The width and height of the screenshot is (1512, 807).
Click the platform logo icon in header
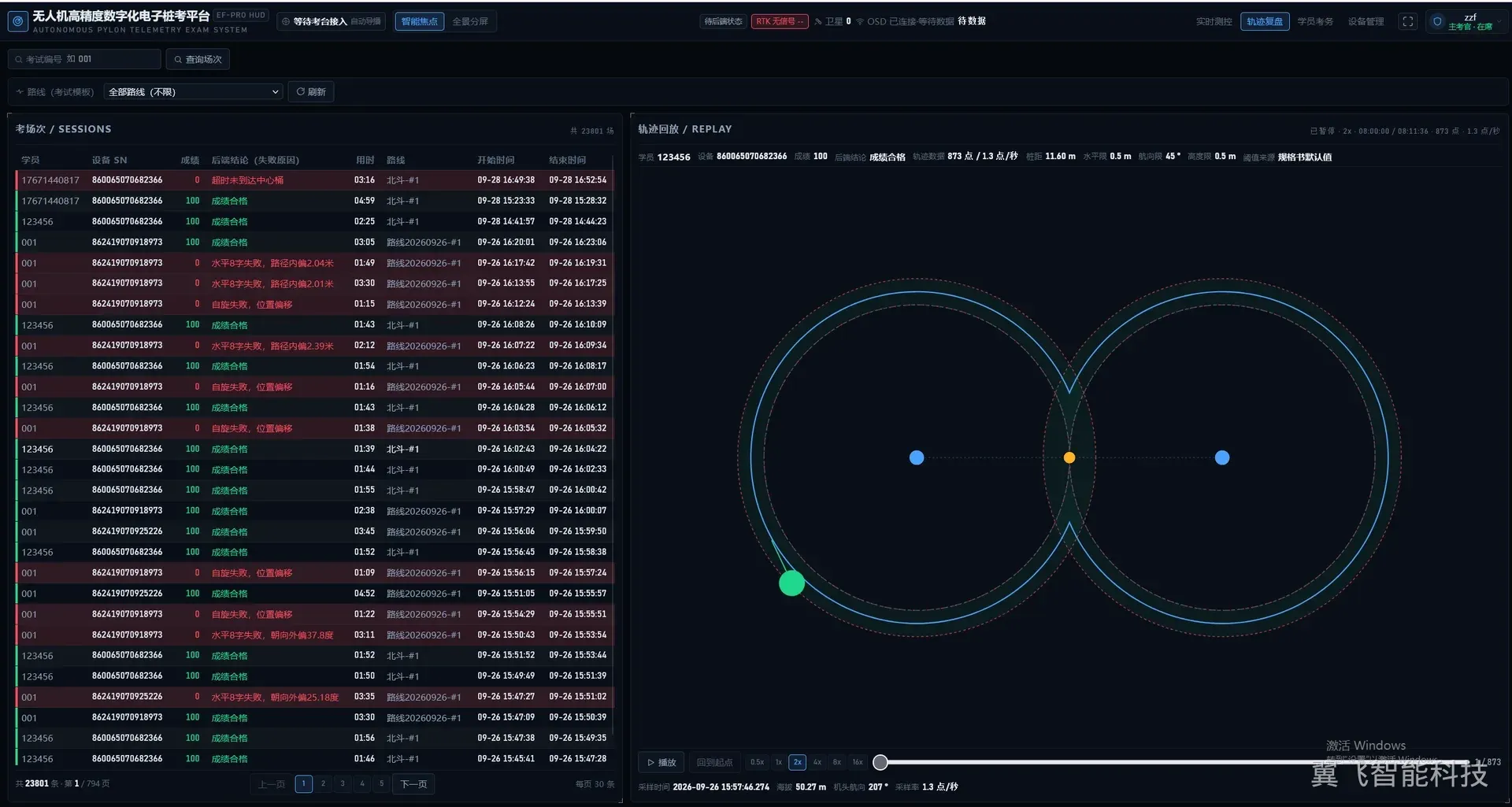(18, 21)
